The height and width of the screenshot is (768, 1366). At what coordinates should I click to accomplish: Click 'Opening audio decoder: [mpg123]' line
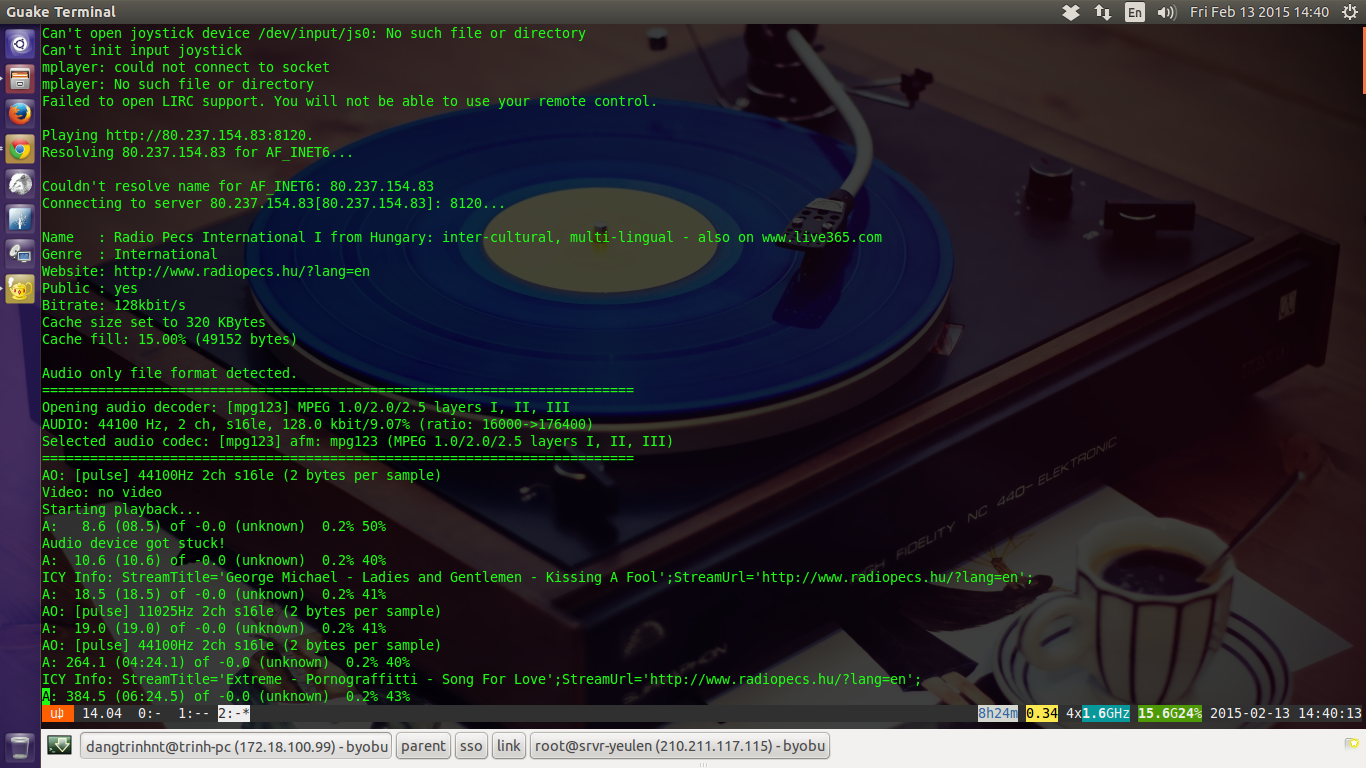tap(306, 407)
